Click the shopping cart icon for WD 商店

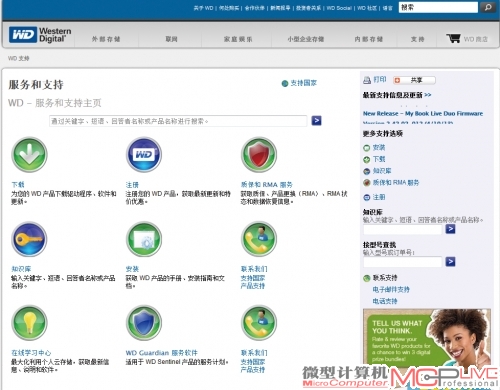click(x=453, y=38)
